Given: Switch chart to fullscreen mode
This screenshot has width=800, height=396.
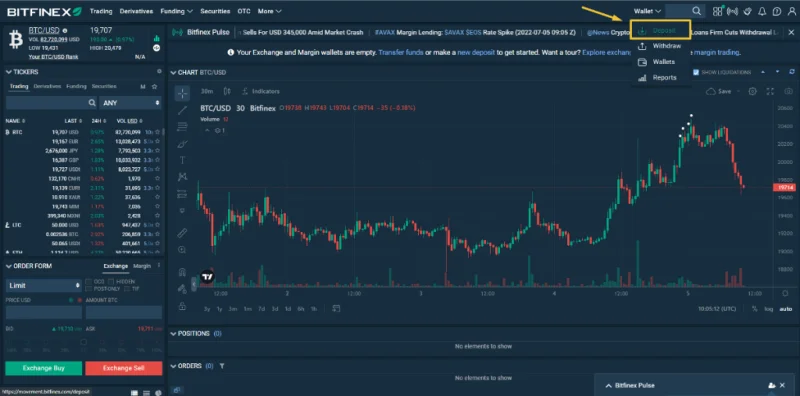Looking at the screenshot, I should pyautogui.click(x=770, y=91).
